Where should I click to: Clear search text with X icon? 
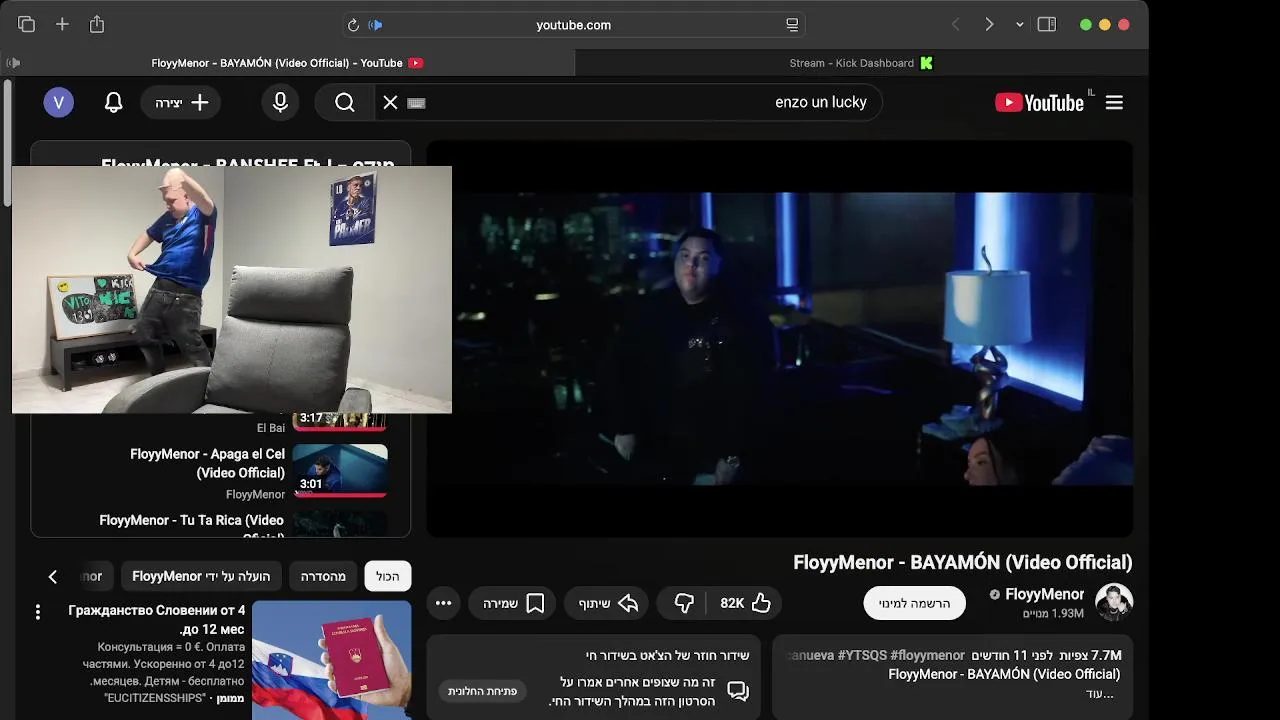pyautogui.click(x=390, y=102)
